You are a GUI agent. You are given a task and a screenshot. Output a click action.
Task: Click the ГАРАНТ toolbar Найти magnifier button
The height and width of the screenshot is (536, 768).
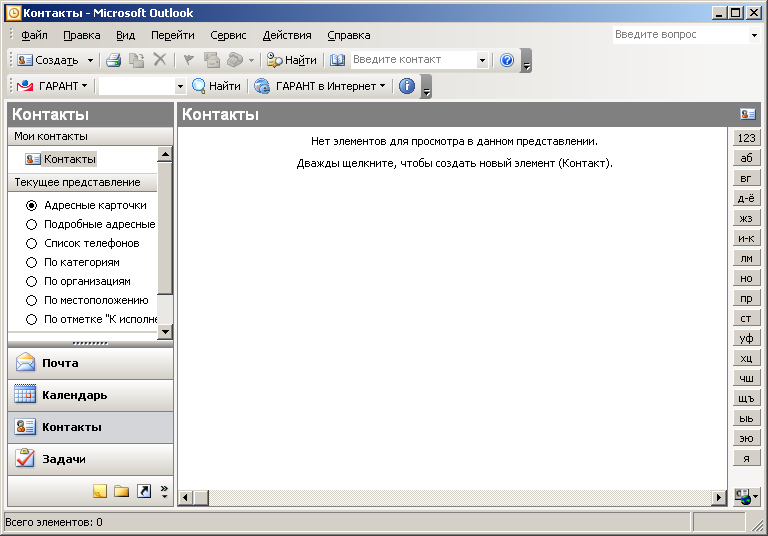click(x=216, y=86)
